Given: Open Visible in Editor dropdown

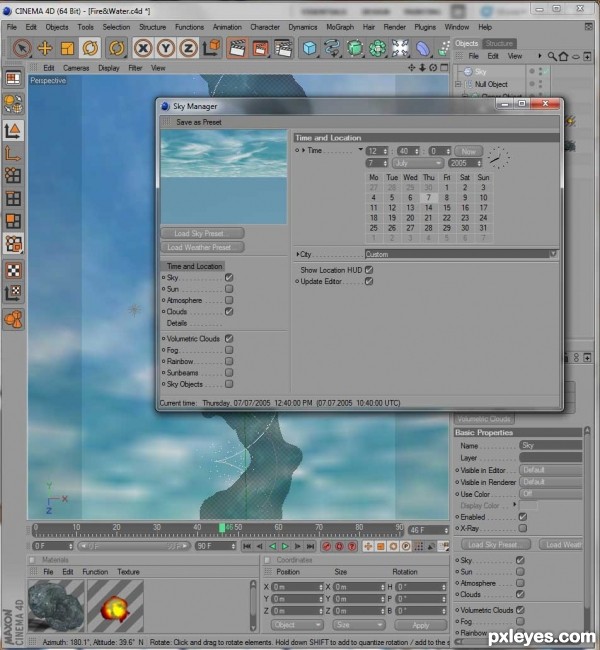Looking at the screenshot, I should tap(551, 470).
